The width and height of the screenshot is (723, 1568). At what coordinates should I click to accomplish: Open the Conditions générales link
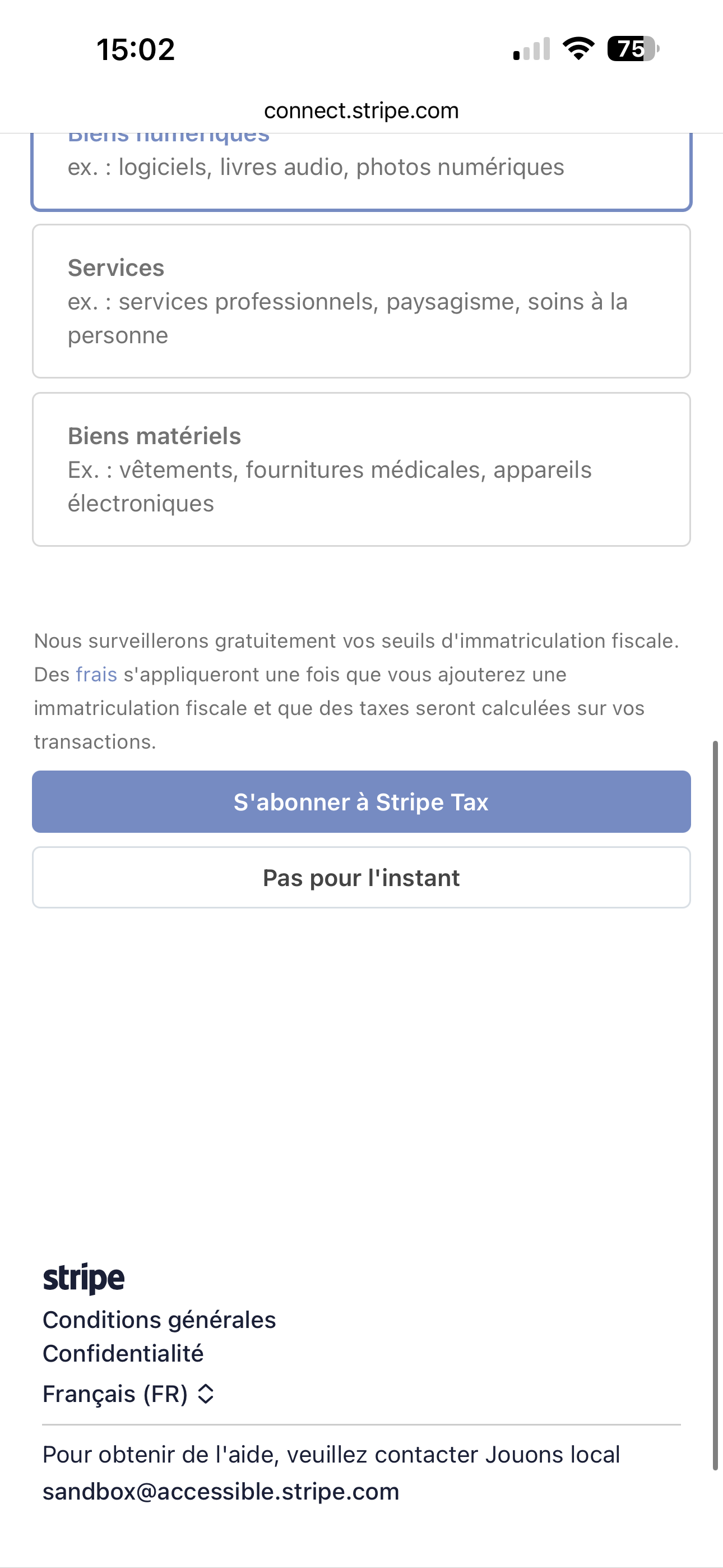pos(159,1320)
